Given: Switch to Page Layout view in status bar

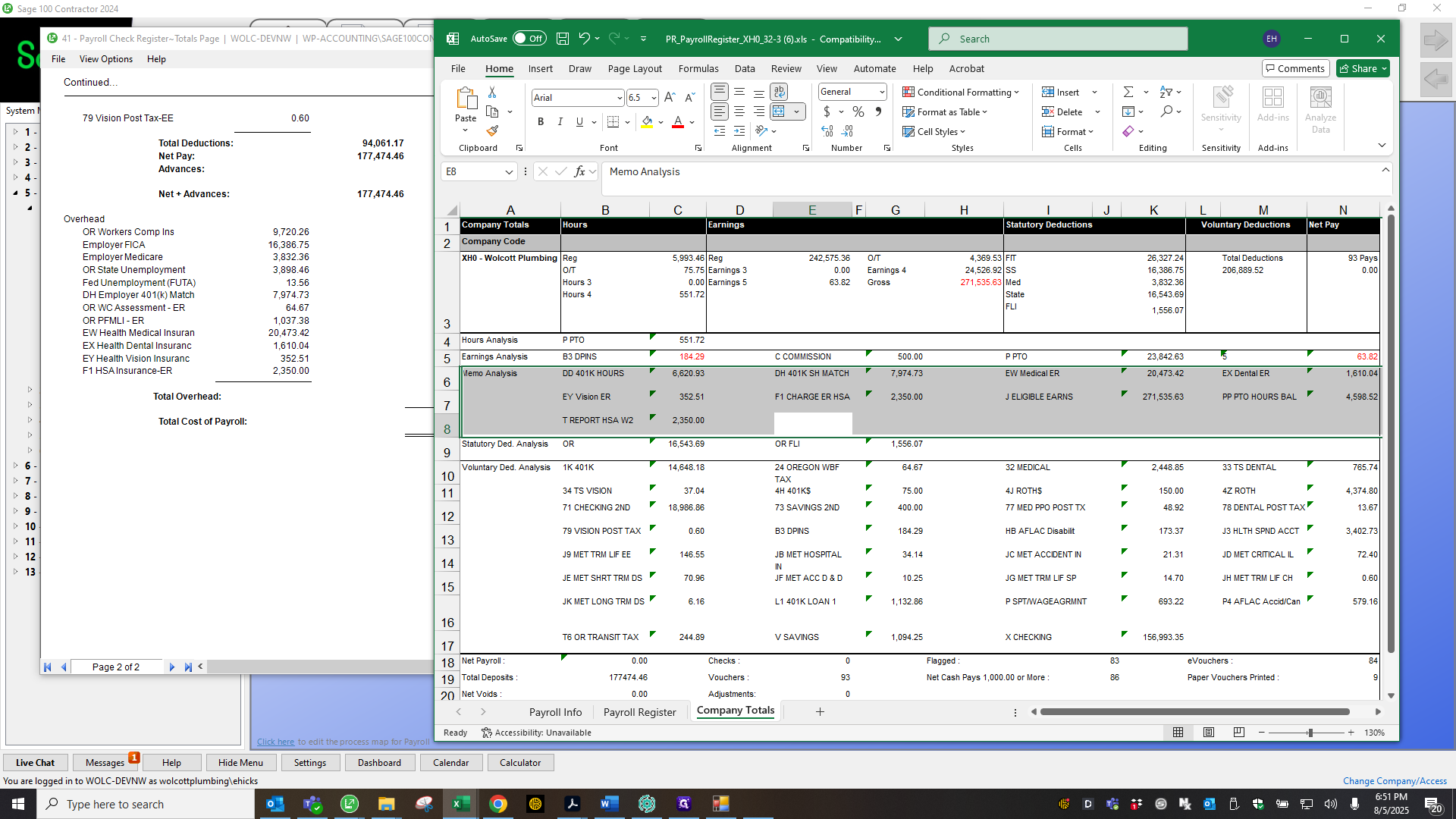Looking at the screenshot, I should point(1209,733).
